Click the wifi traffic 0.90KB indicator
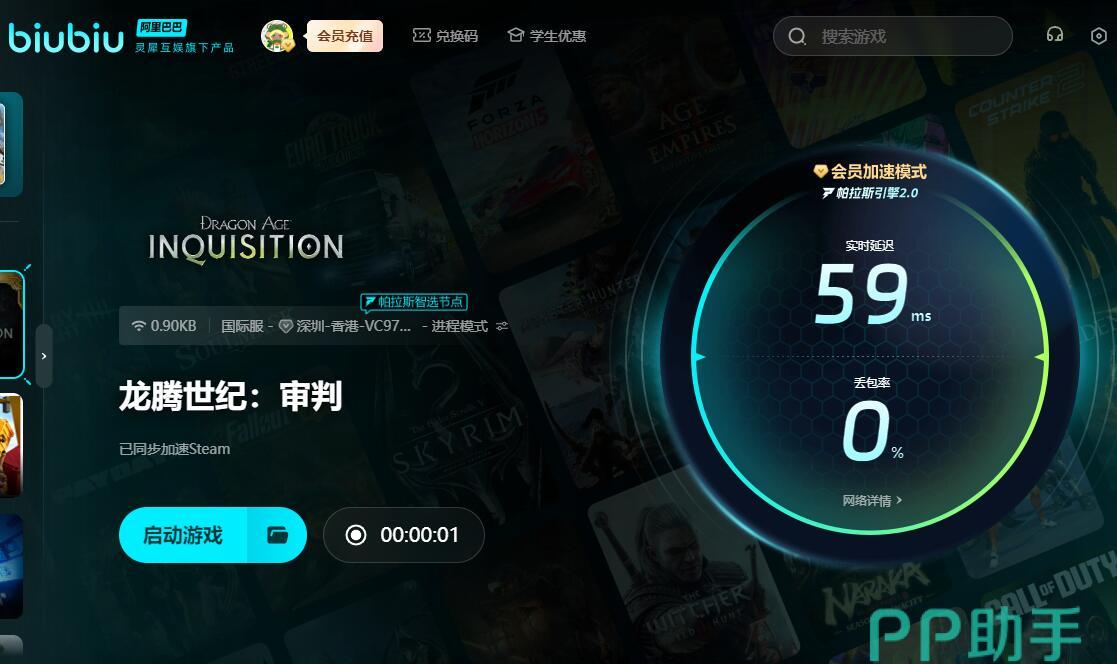The image size is (1117, 664). click(164, 326)
